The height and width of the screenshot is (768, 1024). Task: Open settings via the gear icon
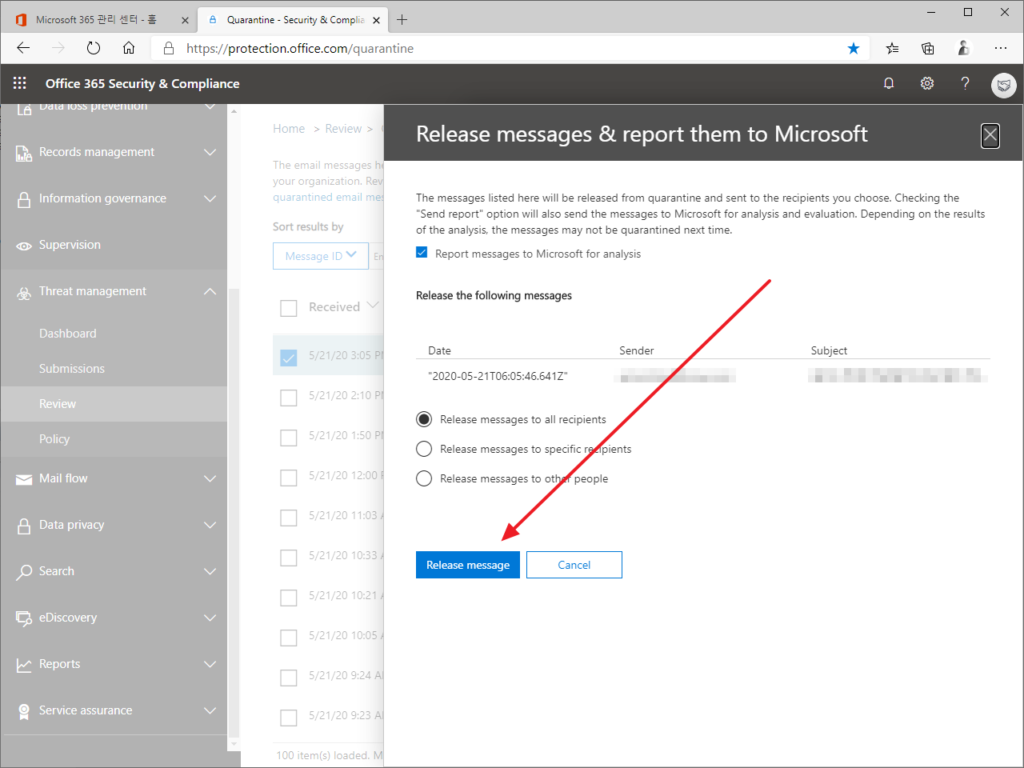pos(926,84)
